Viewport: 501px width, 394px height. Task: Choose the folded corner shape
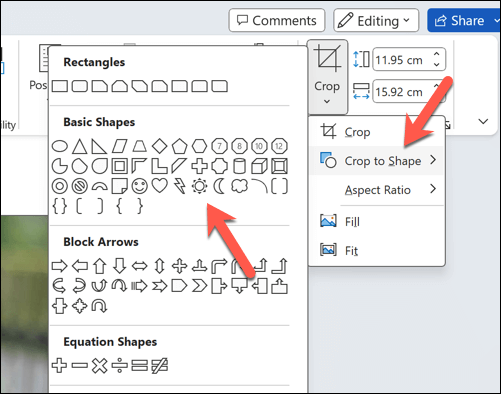click(120, 186)
